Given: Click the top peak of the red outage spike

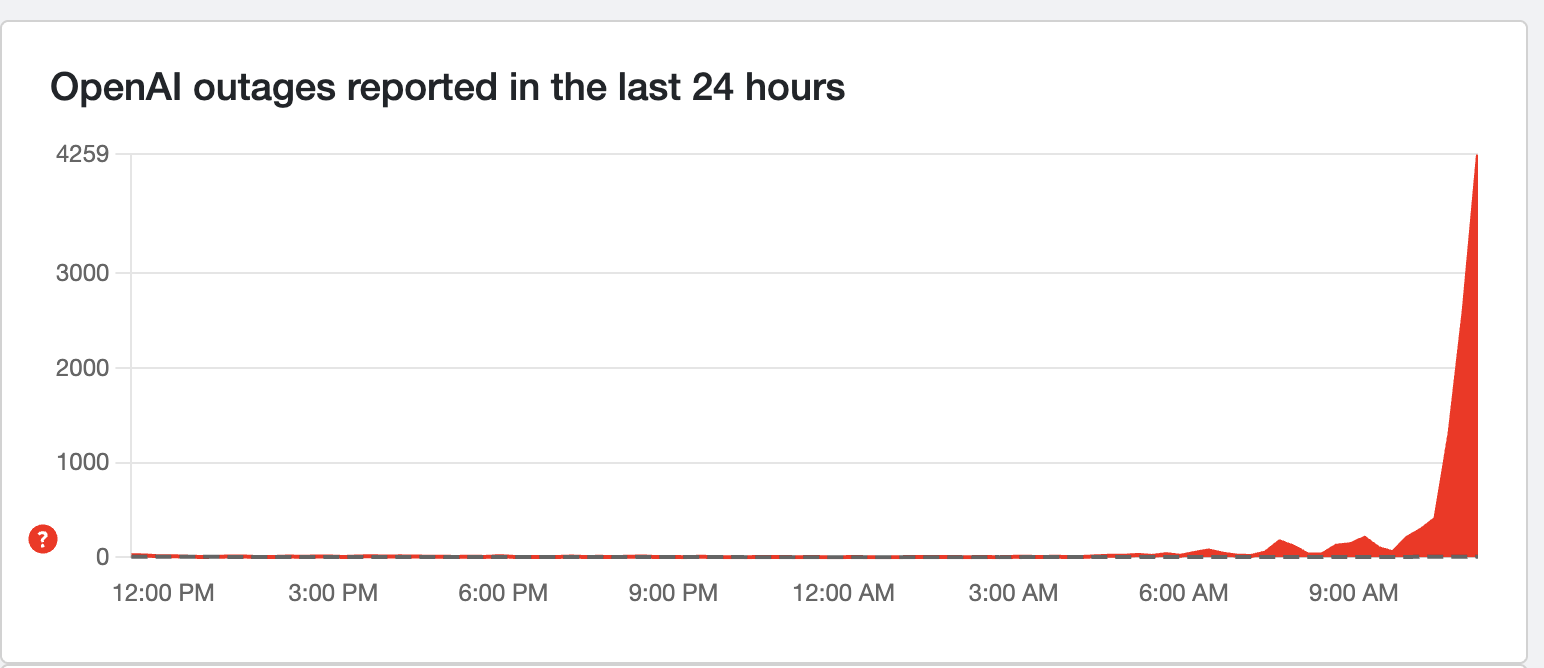Looking at the screenshot, I should (x=1476, y=157).
